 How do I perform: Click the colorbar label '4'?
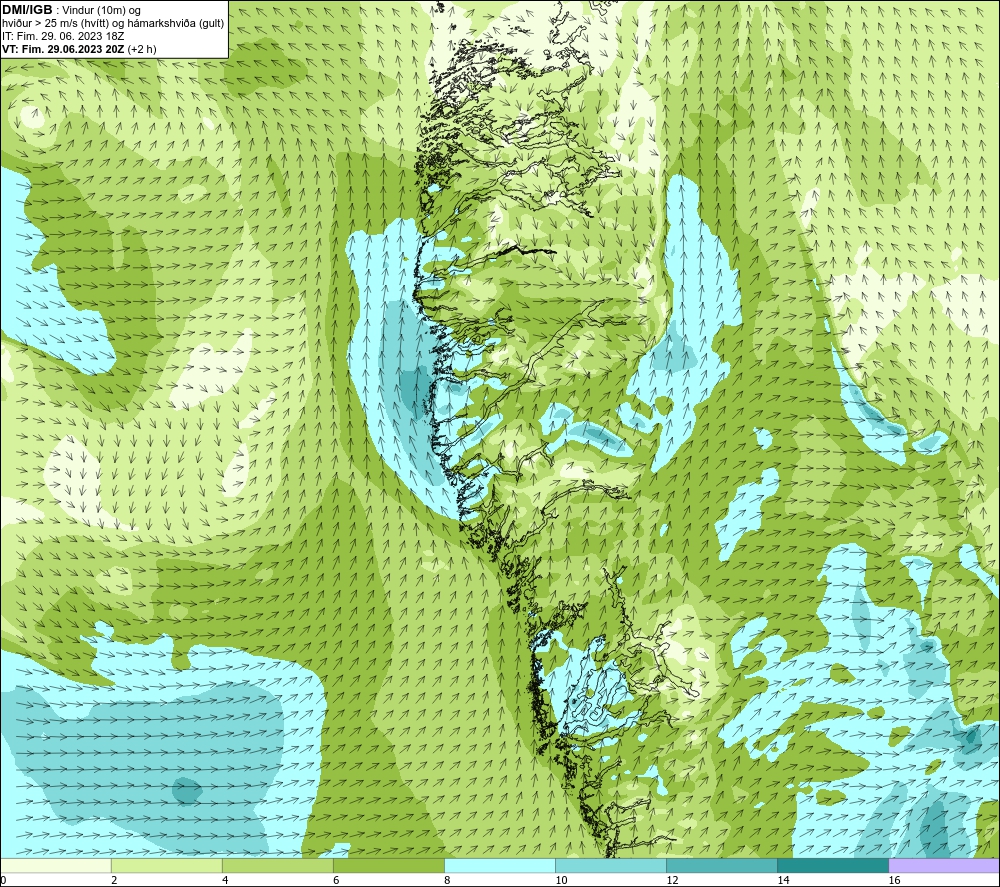click(225, 881)
